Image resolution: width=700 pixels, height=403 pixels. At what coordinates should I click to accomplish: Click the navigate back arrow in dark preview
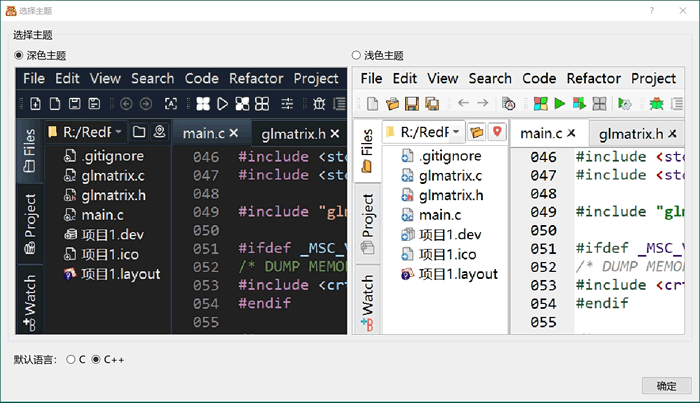click(x=126, y=104)
